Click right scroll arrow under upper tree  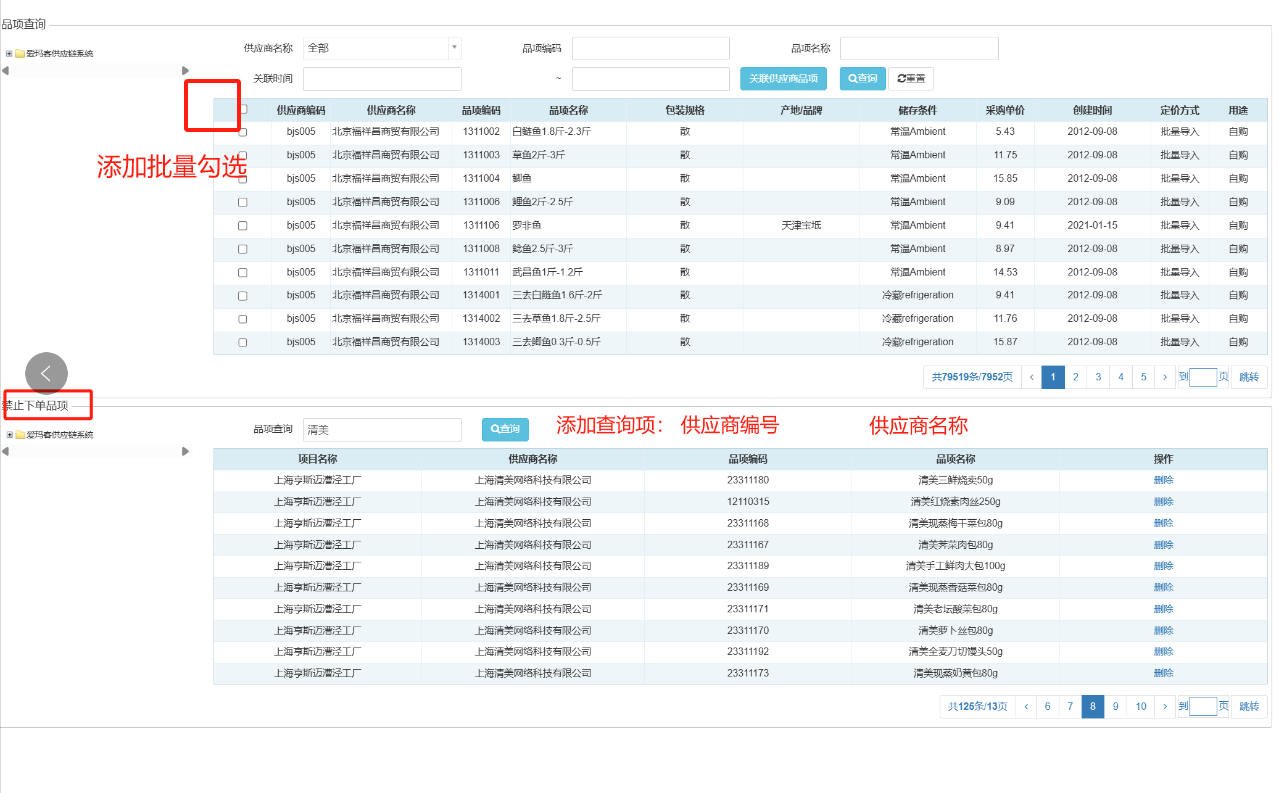point(185,70)
